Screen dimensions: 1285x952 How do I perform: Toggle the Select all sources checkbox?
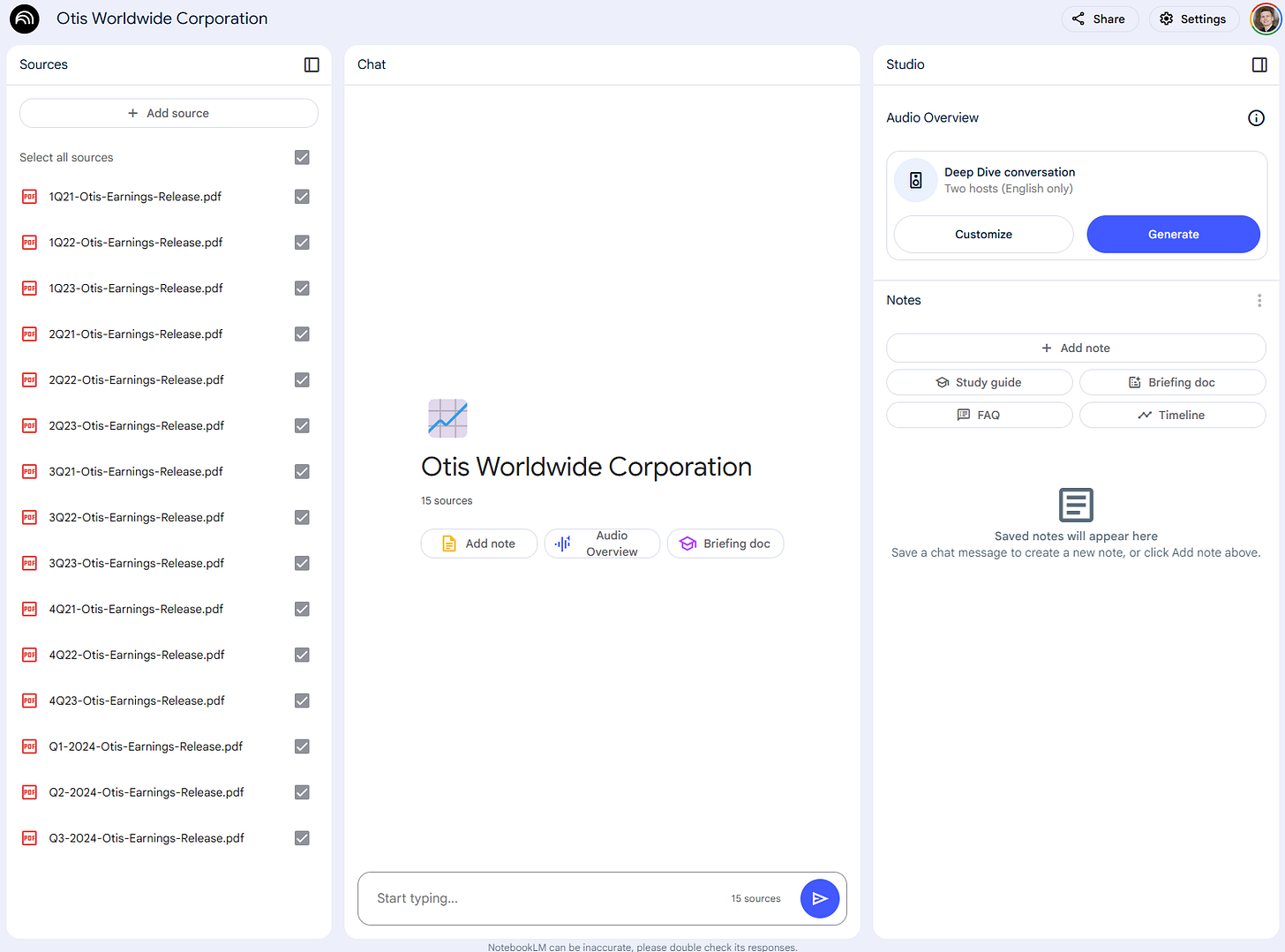tap(302, 158)
